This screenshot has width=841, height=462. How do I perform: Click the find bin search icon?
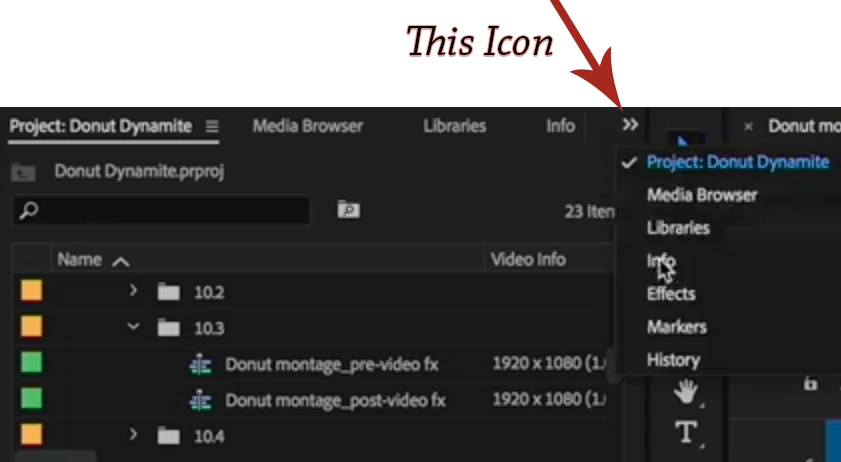pyautogui.click(x=349, y=209)
